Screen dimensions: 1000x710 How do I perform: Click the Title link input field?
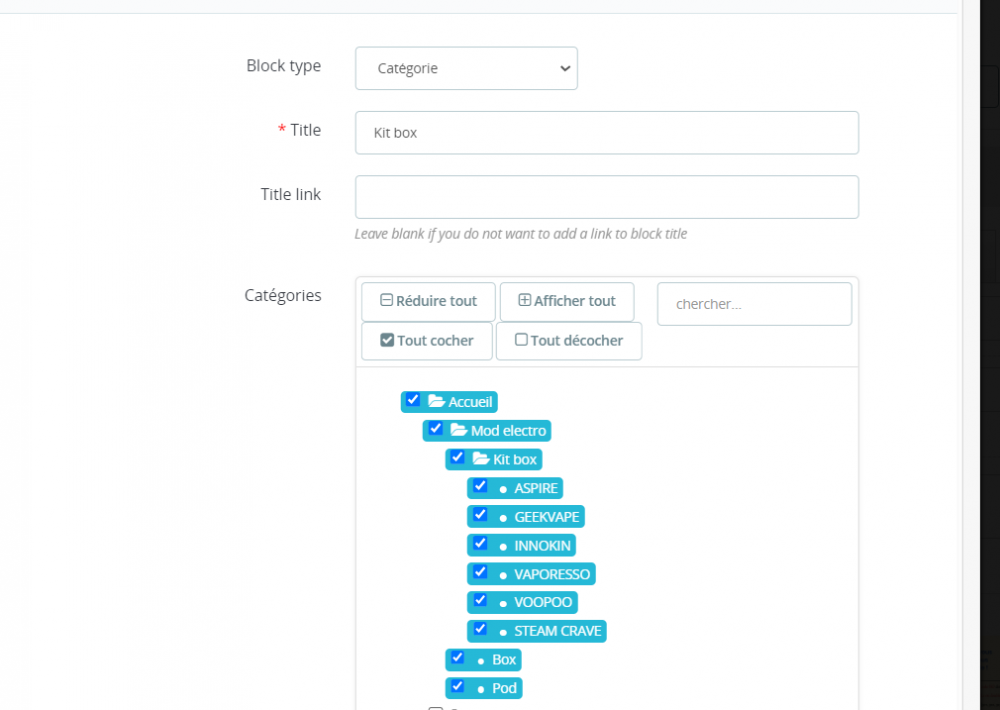click(x=606, y=197)
